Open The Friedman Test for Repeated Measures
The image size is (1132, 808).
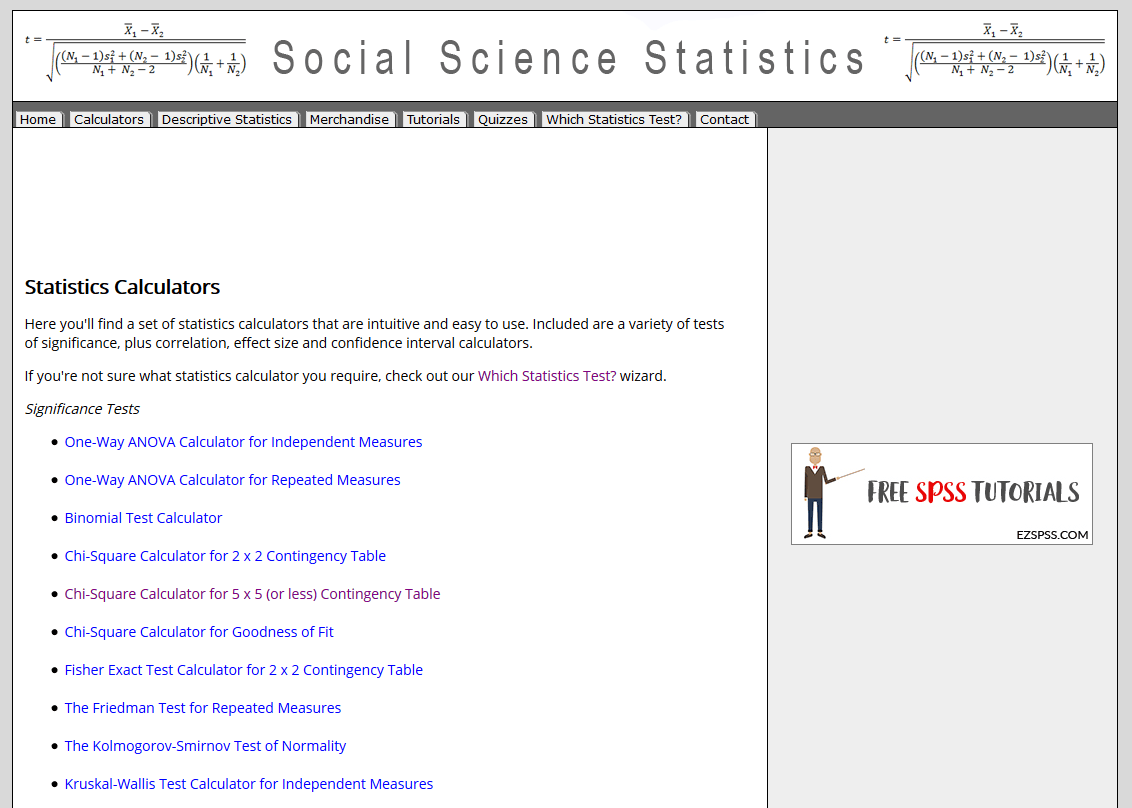coord(203,708)
